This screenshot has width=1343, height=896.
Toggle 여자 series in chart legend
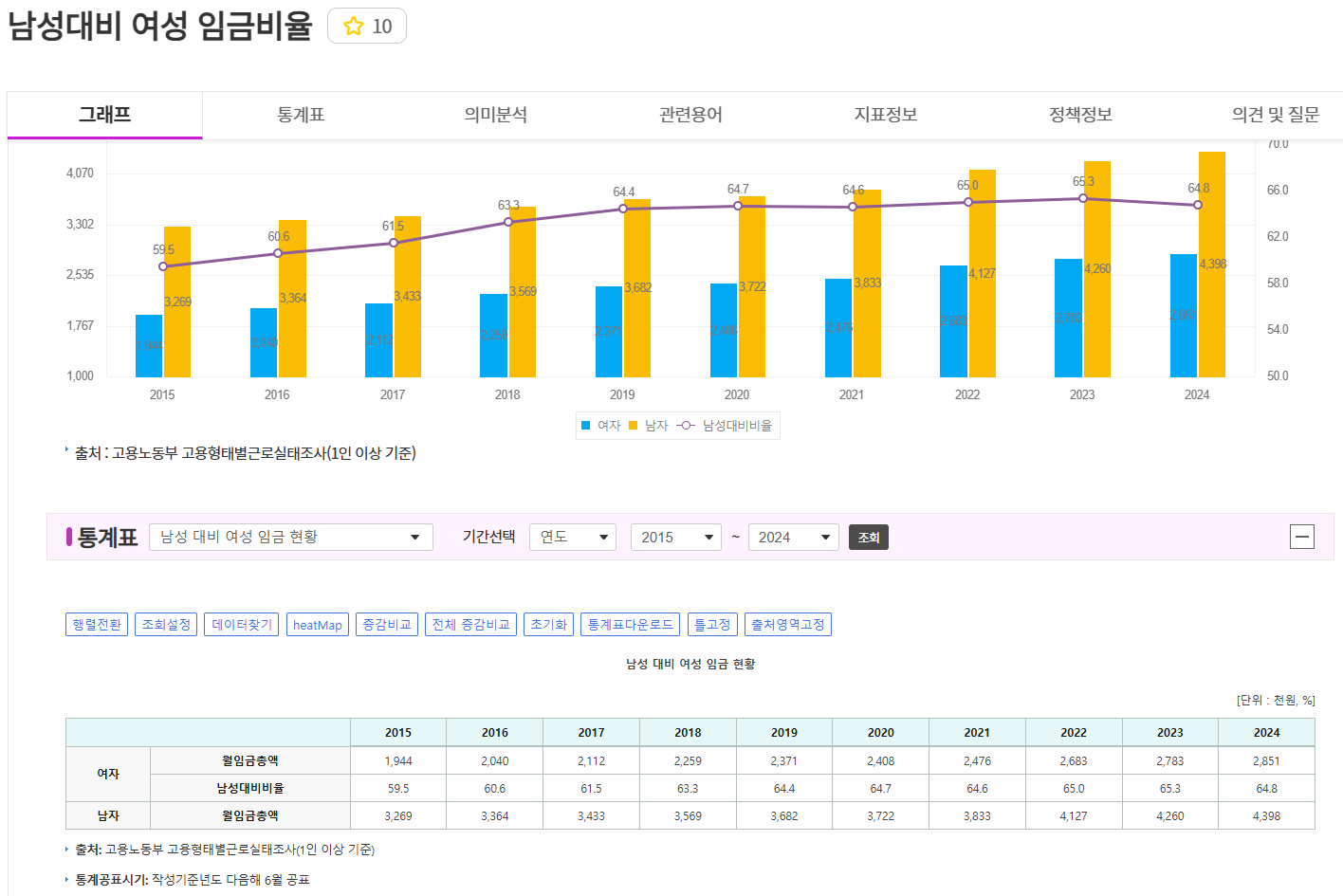click(x=601, y=426)
